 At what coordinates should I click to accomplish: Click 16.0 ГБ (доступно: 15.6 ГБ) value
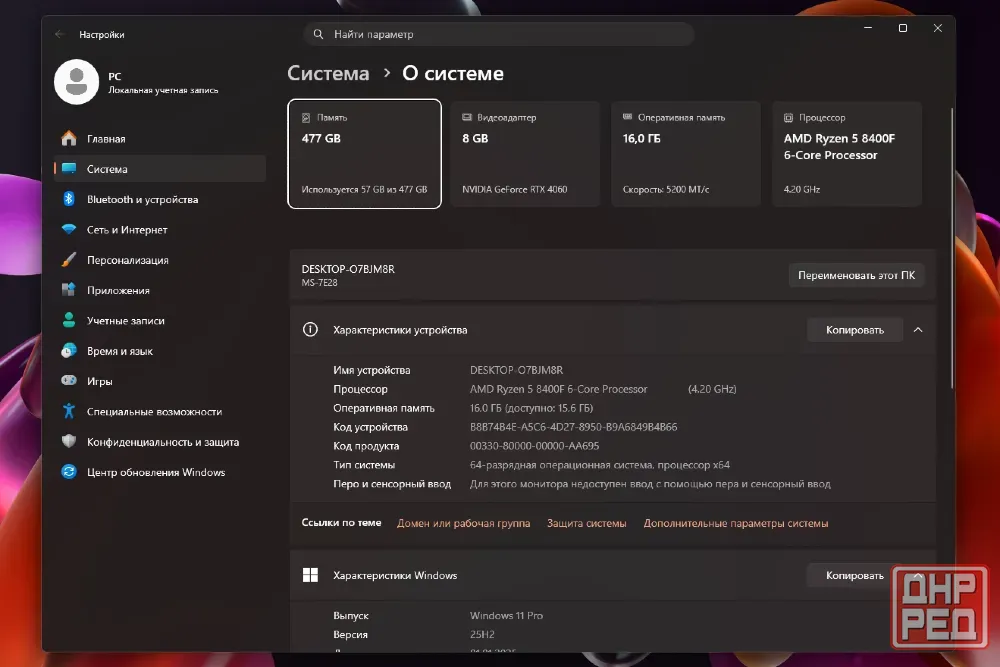[x=531, y=408]
